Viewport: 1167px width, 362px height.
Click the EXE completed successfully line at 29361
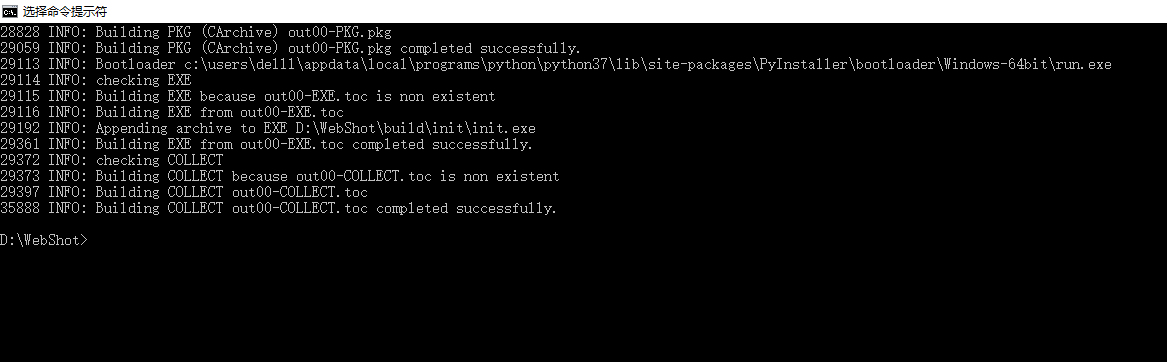click(266, 145)
